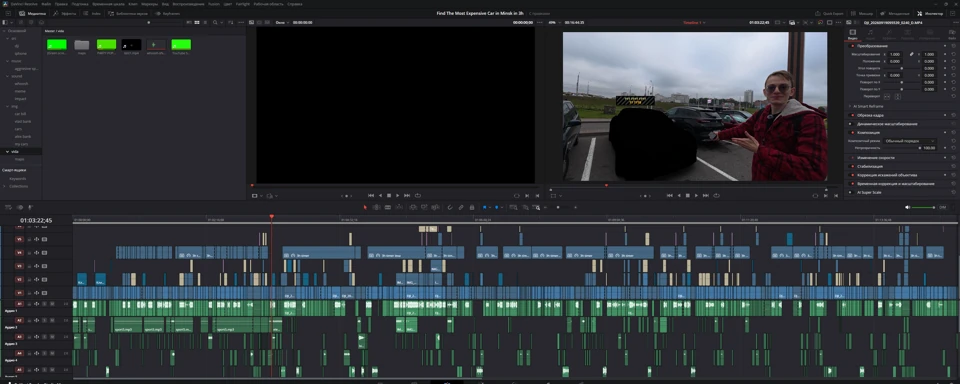Open the Микшер panel
The height and width of the screenshot is (384, 960).
[x=863, y=13]
